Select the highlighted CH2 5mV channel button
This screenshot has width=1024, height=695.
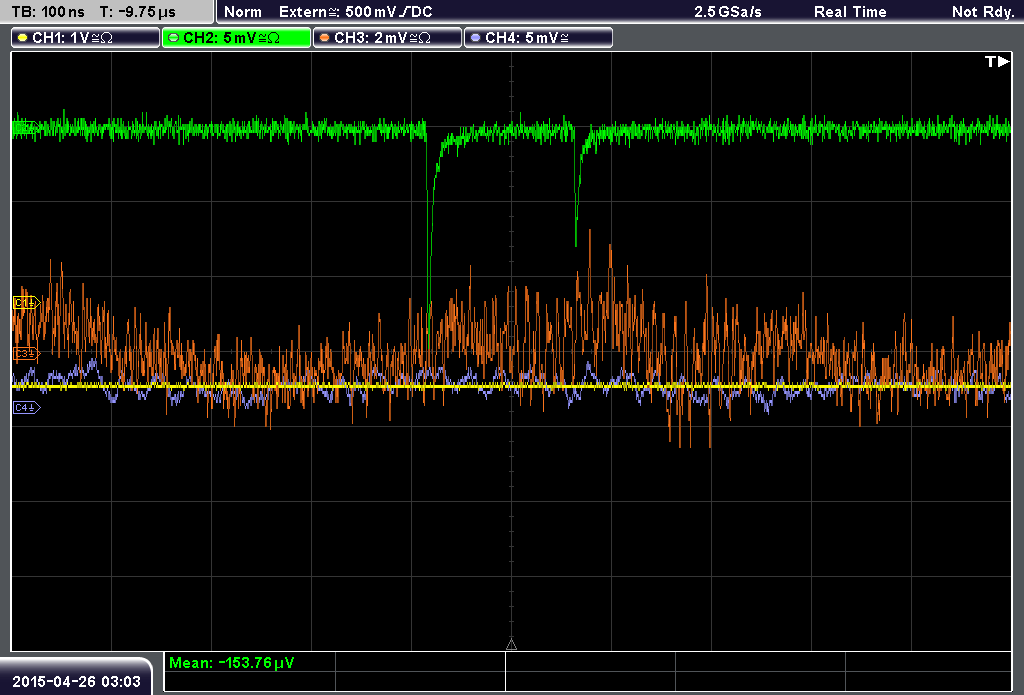tap(236, 38)
